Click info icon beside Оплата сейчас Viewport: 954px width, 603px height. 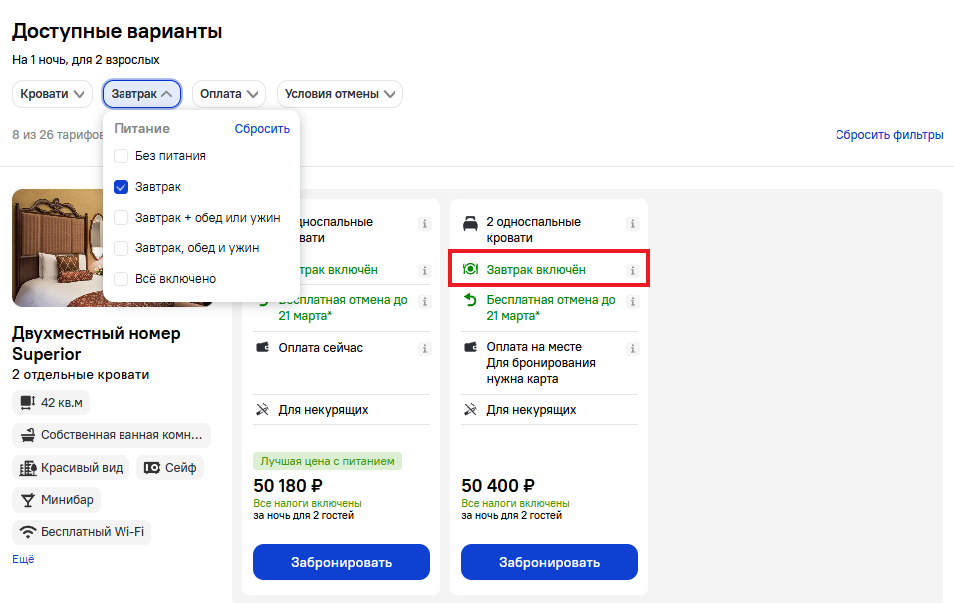(425, 349)
